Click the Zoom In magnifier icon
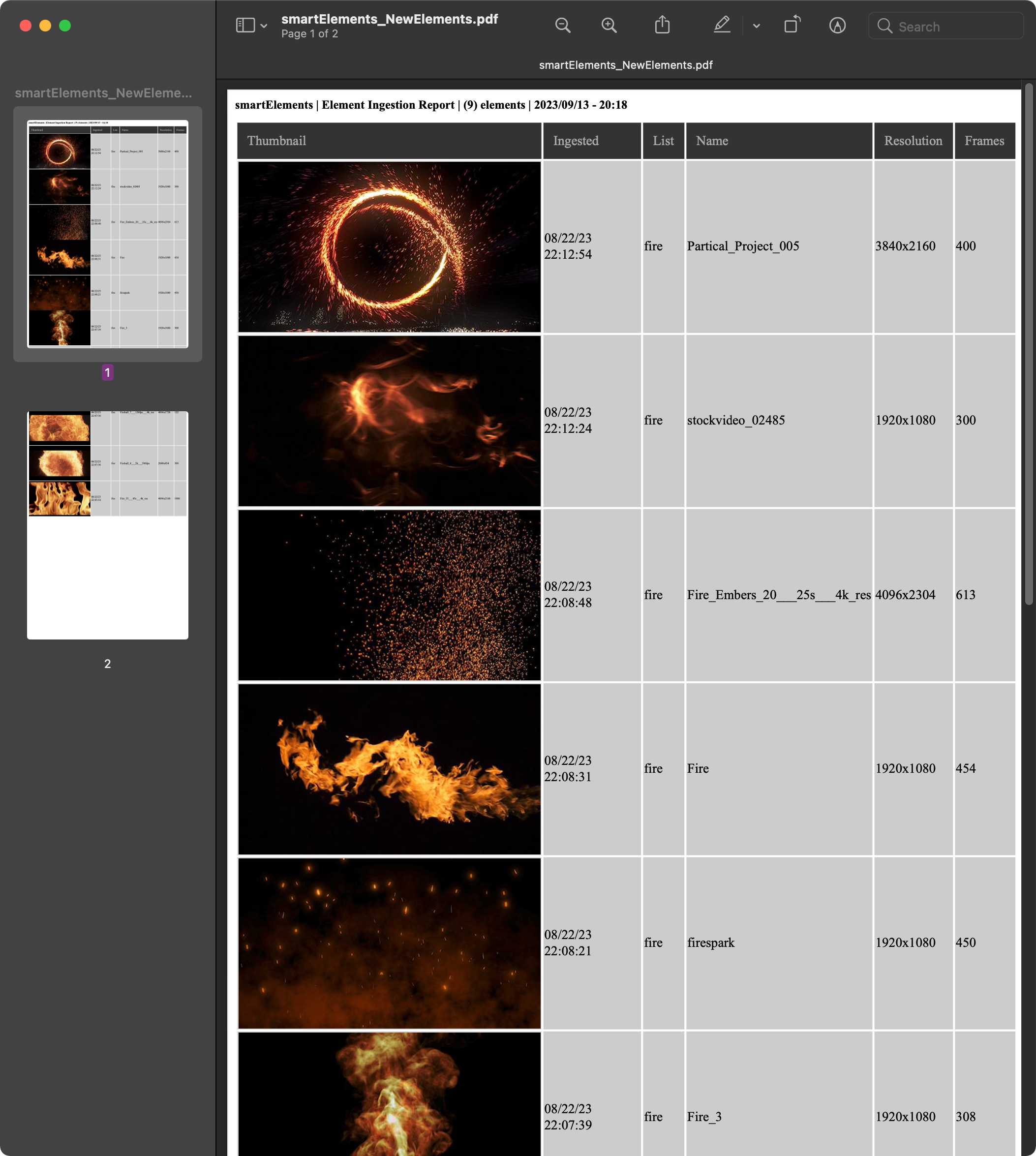The image size is (1036, 1156). pyautogui.click(x=609, y=26)
